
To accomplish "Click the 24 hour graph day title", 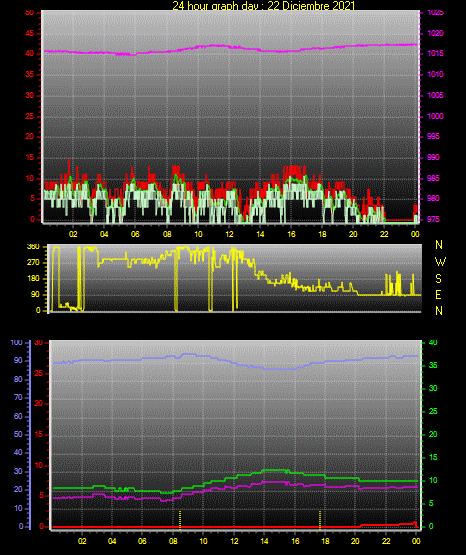I will (264, 5).
